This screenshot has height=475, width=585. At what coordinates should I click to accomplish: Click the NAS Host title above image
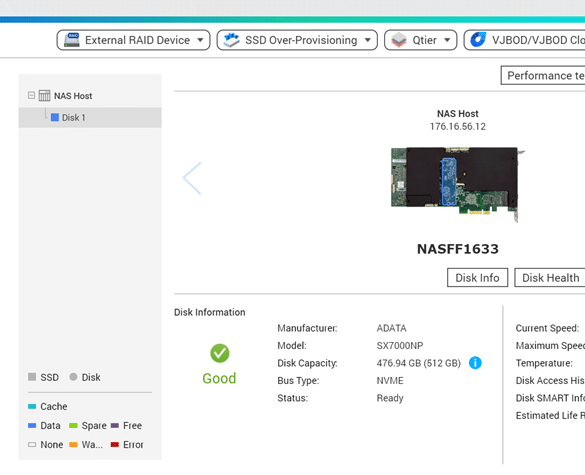[x=458, y=113]
